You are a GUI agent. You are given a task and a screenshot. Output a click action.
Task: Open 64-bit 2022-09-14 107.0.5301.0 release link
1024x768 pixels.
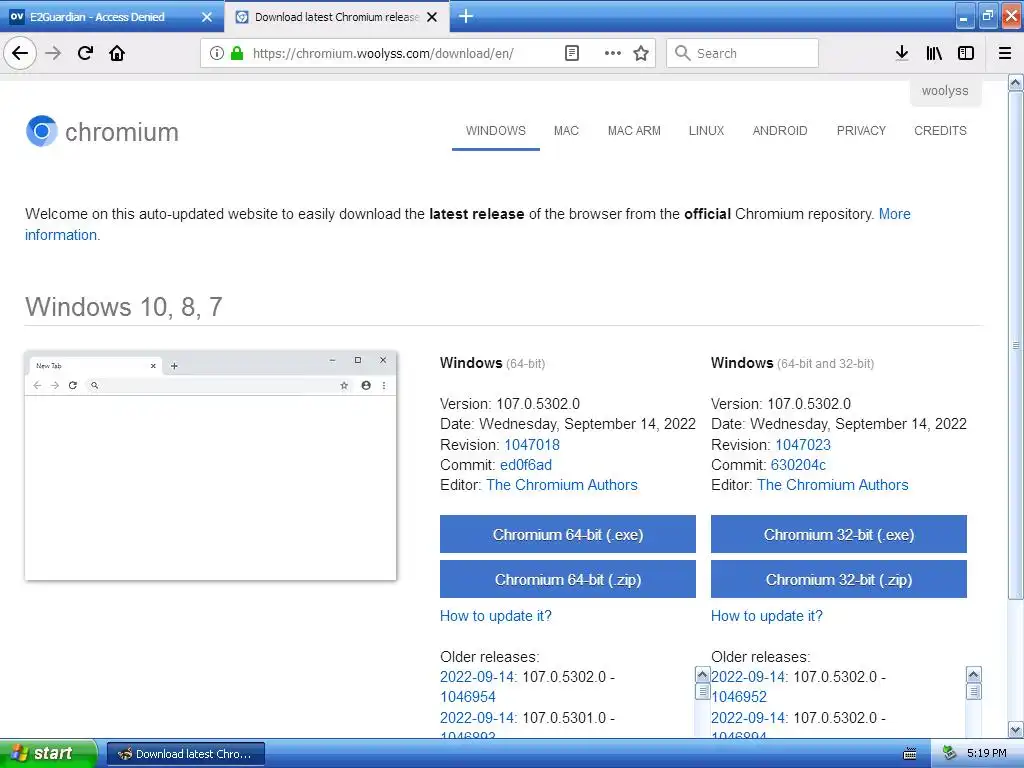click(x=479, y=718)
